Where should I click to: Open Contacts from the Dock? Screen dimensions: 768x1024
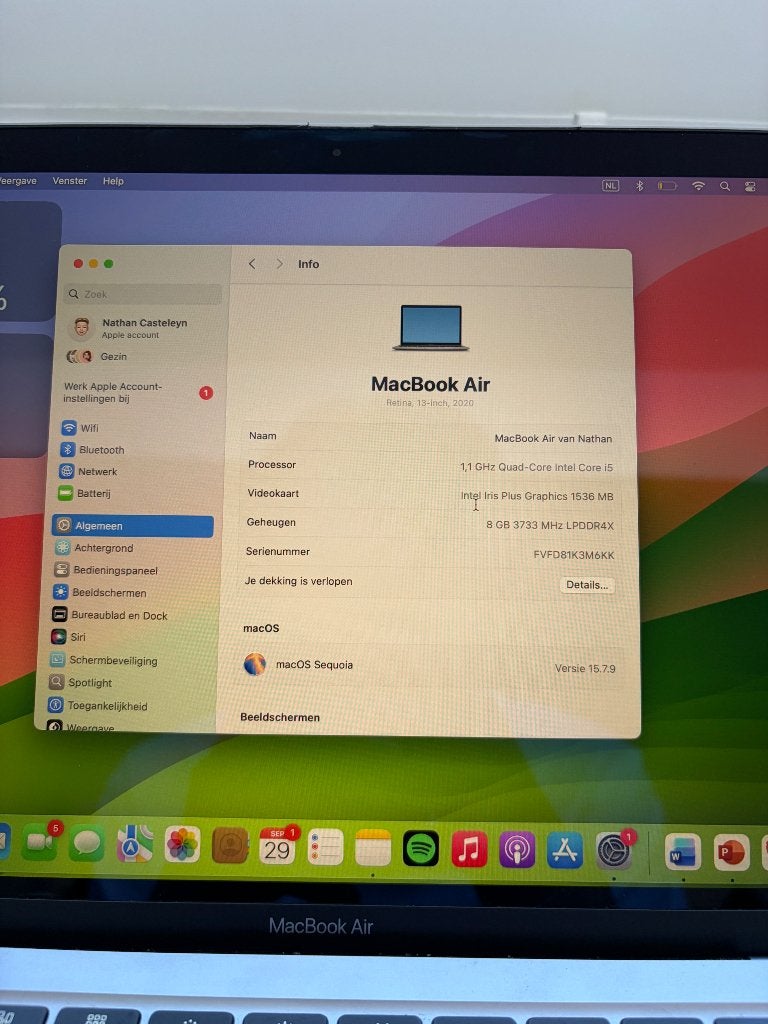230,845
